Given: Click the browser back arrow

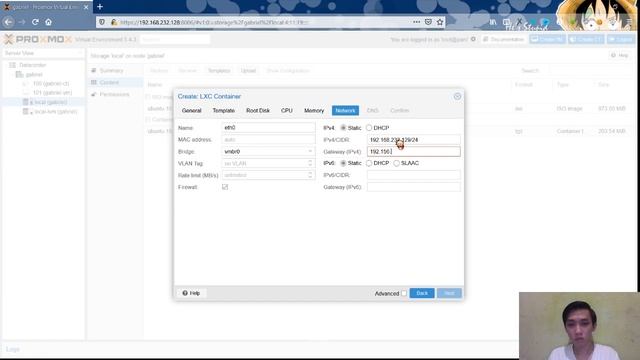Looking at the screenshot, I should click(9, 22).
